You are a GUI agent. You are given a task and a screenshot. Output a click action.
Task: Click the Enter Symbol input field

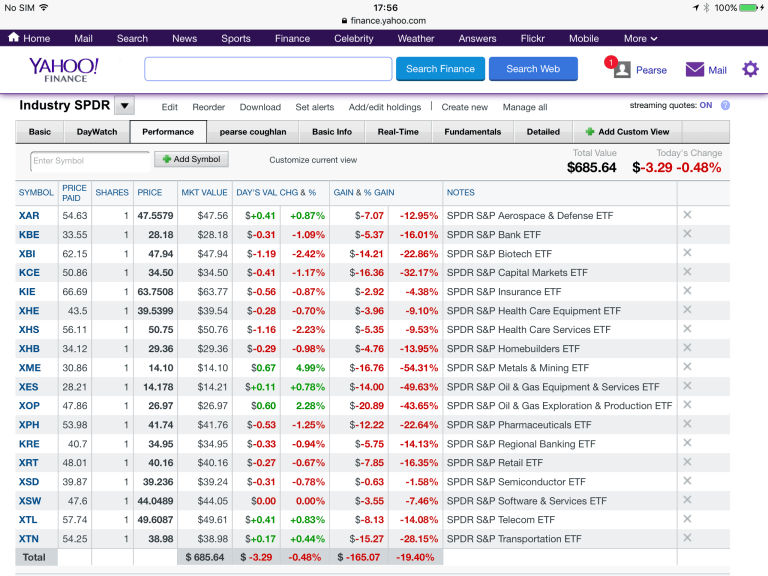(x=88, y=160)
